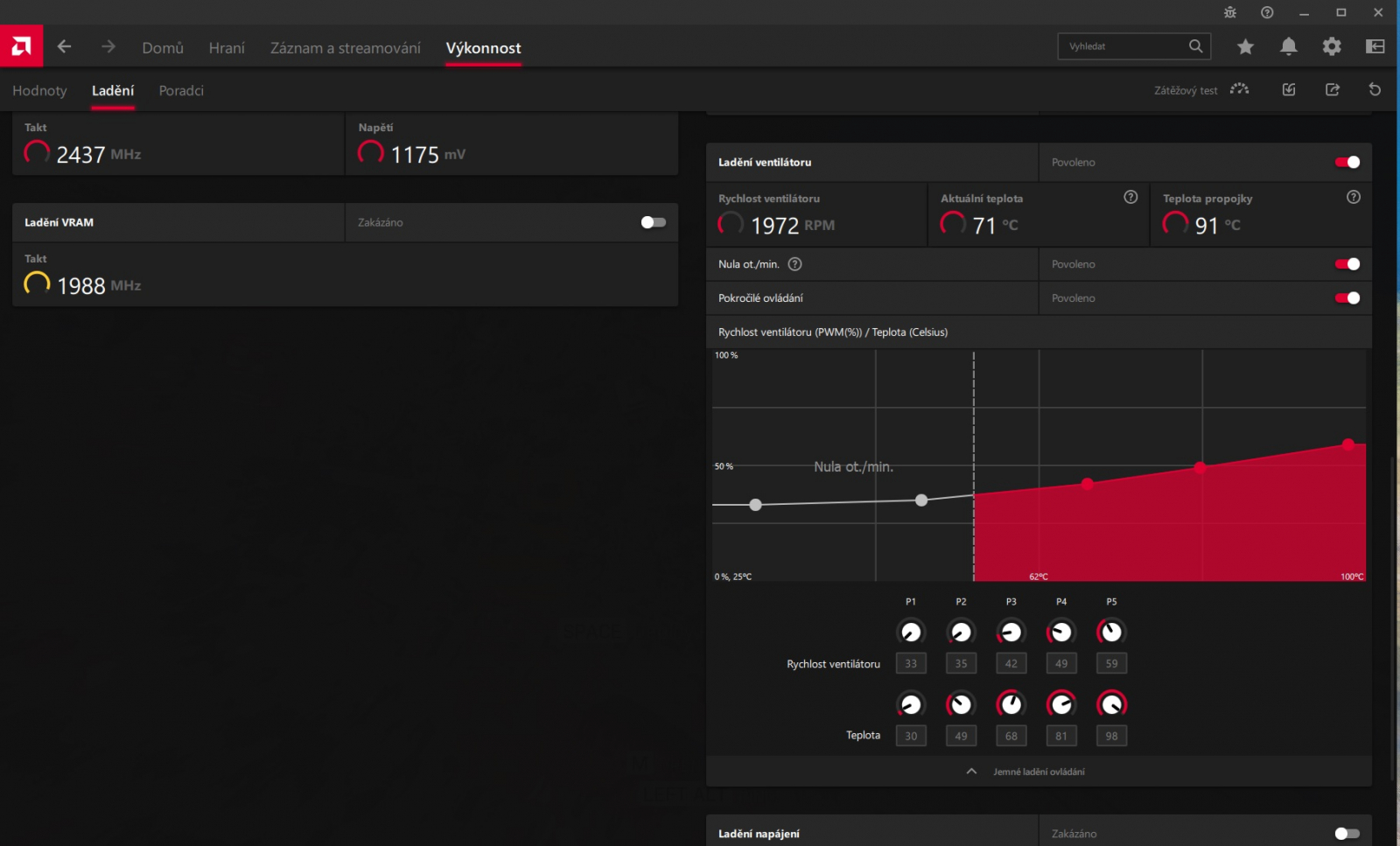
Task: Go back with the left arrow
Action: [x=65, y=46]
